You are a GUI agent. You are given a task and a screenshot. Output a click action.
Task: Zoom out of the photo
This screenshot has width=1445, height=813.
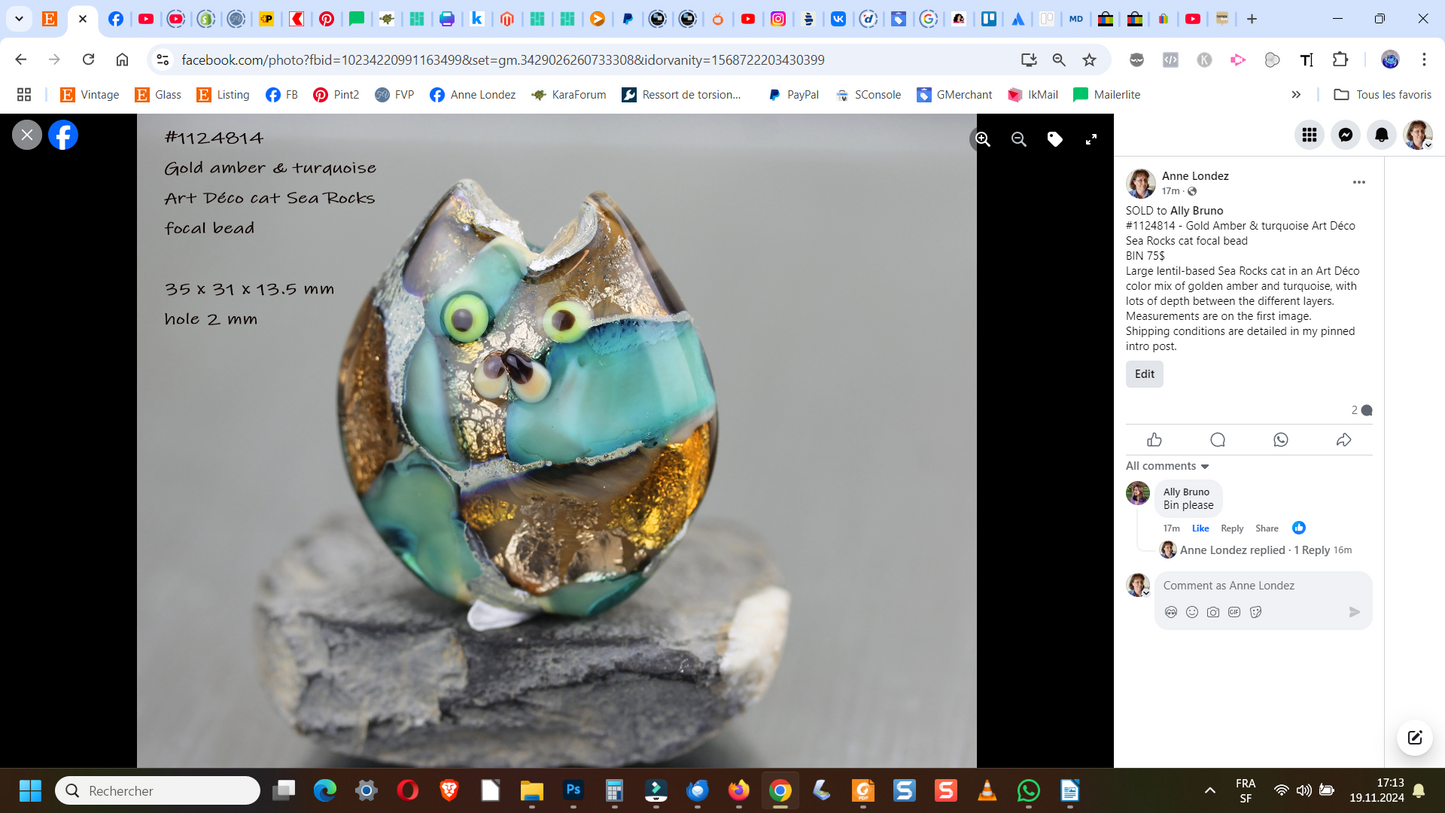(1019, 140)
